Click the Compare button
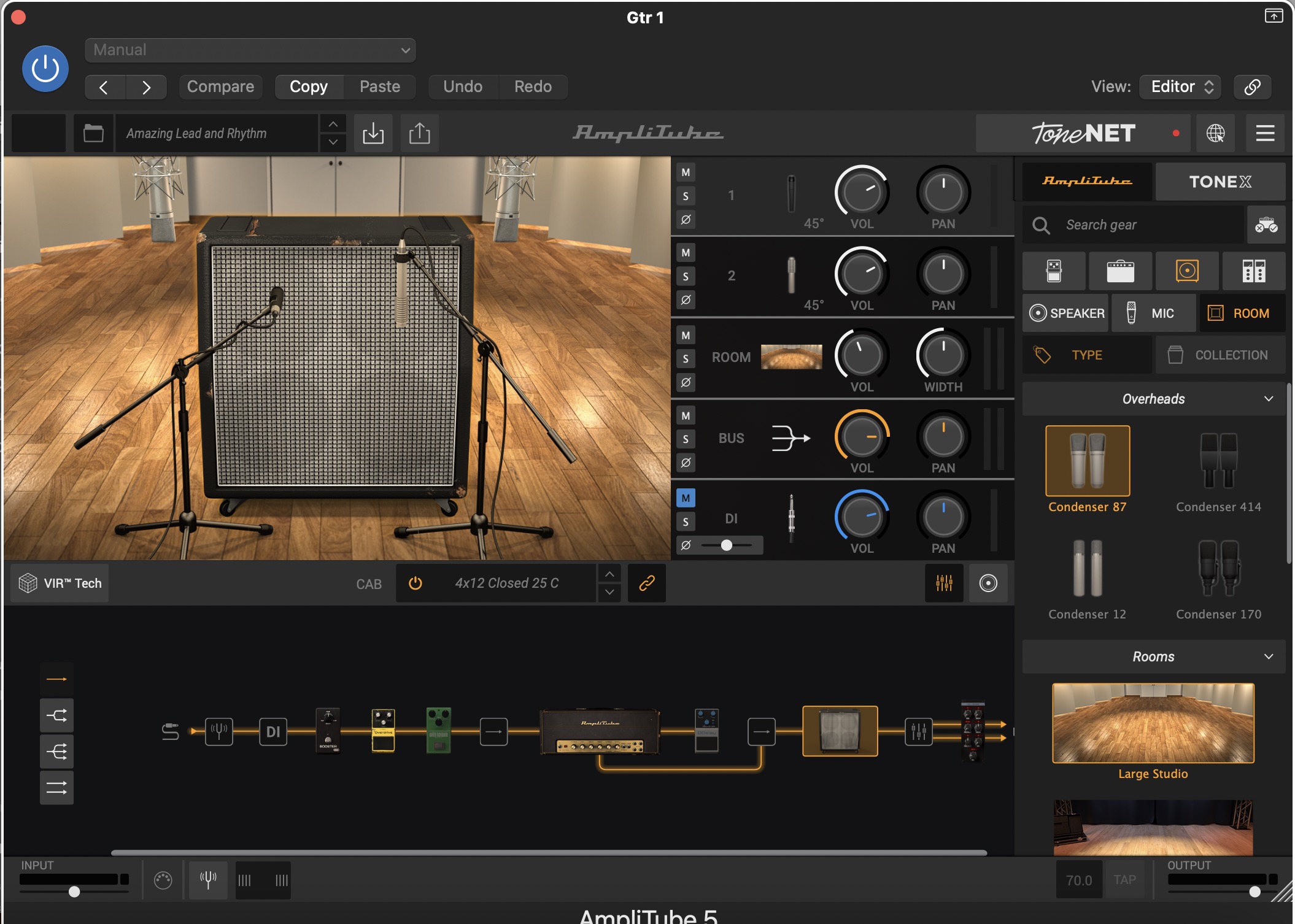 (220, 87)
